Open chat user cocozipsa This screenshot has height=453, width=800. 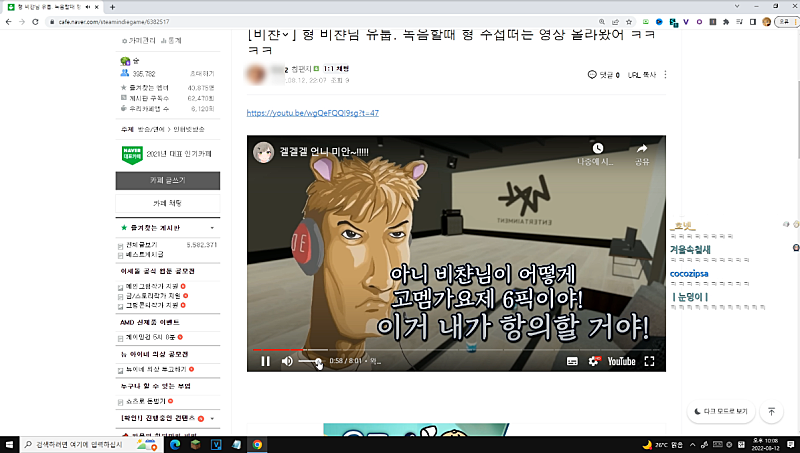point(689,274)
